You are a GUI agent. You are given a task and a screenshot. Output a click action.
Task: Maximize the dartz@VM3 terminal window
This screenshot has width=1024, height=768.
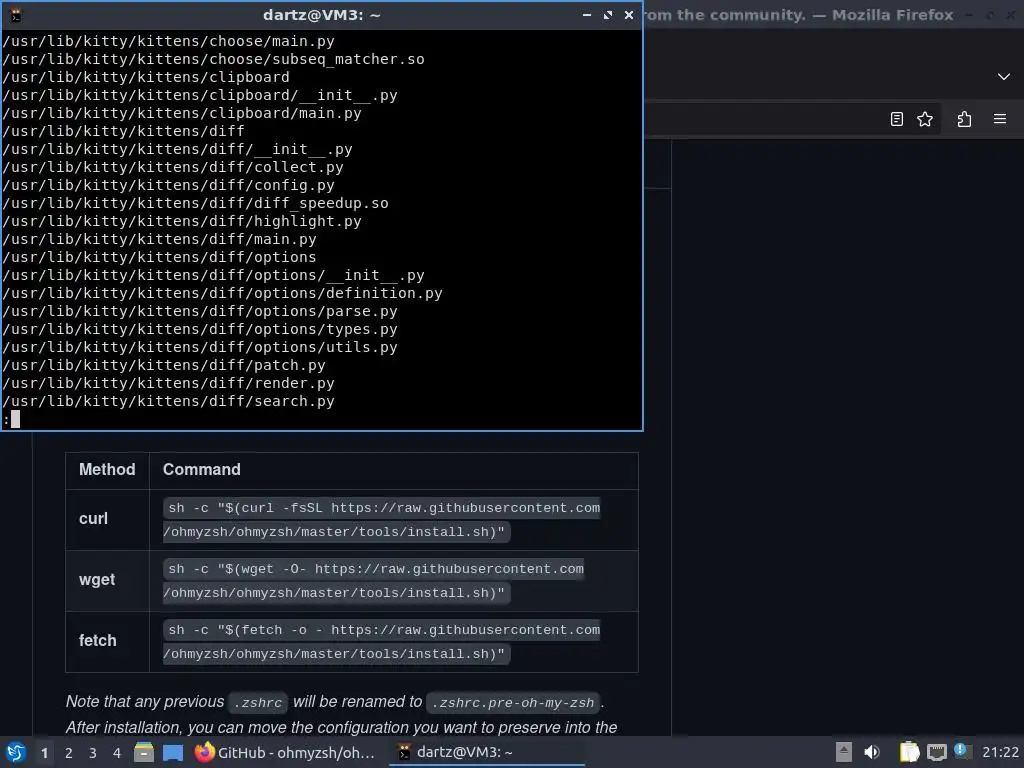608,14
